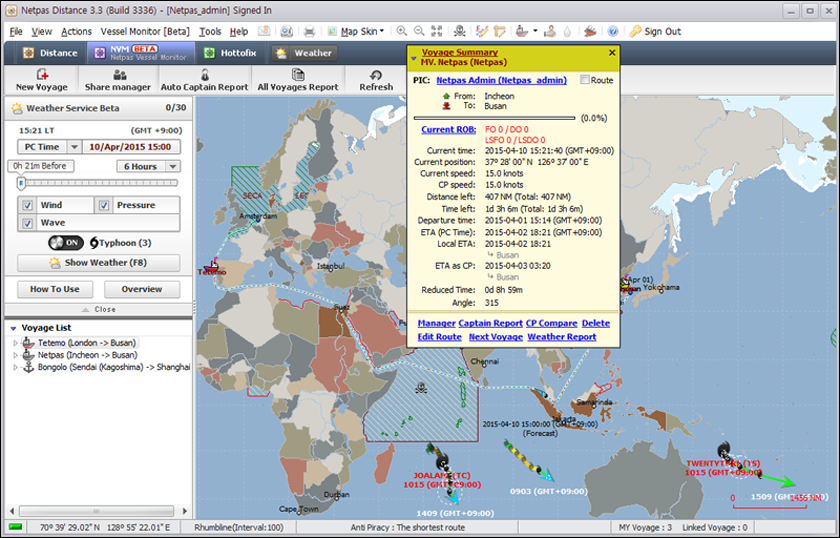Click the fit-to-screen zoom icon
The height and width of the screenshot is (538, 840).
point(437,31)
